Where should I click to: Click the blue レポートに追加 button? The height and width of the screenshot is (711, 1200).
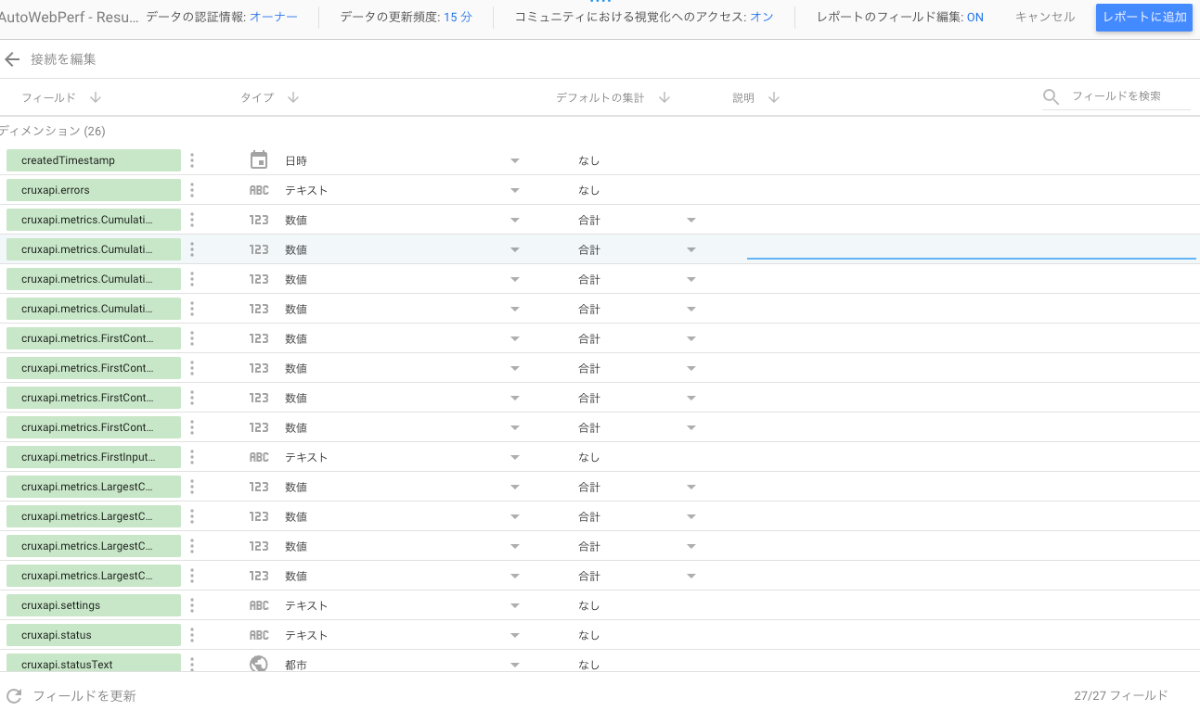tap(1144, 17)
